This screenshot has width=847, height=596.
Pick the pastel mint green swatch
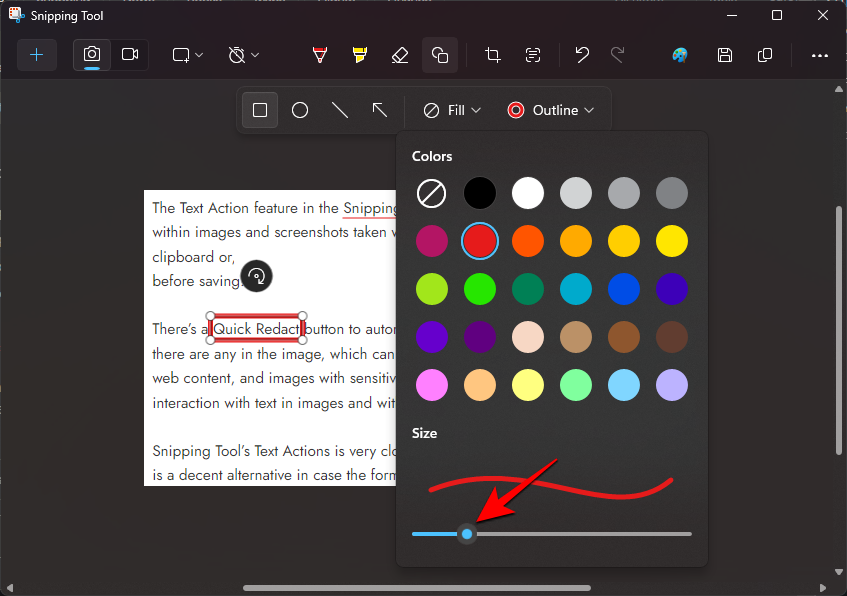pos(576,385)
